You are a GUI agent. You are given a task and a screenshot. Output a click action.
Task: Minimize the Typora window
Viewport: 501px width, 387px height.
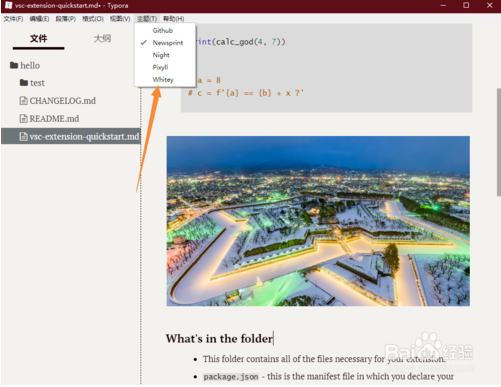click(x=443, y=5)
